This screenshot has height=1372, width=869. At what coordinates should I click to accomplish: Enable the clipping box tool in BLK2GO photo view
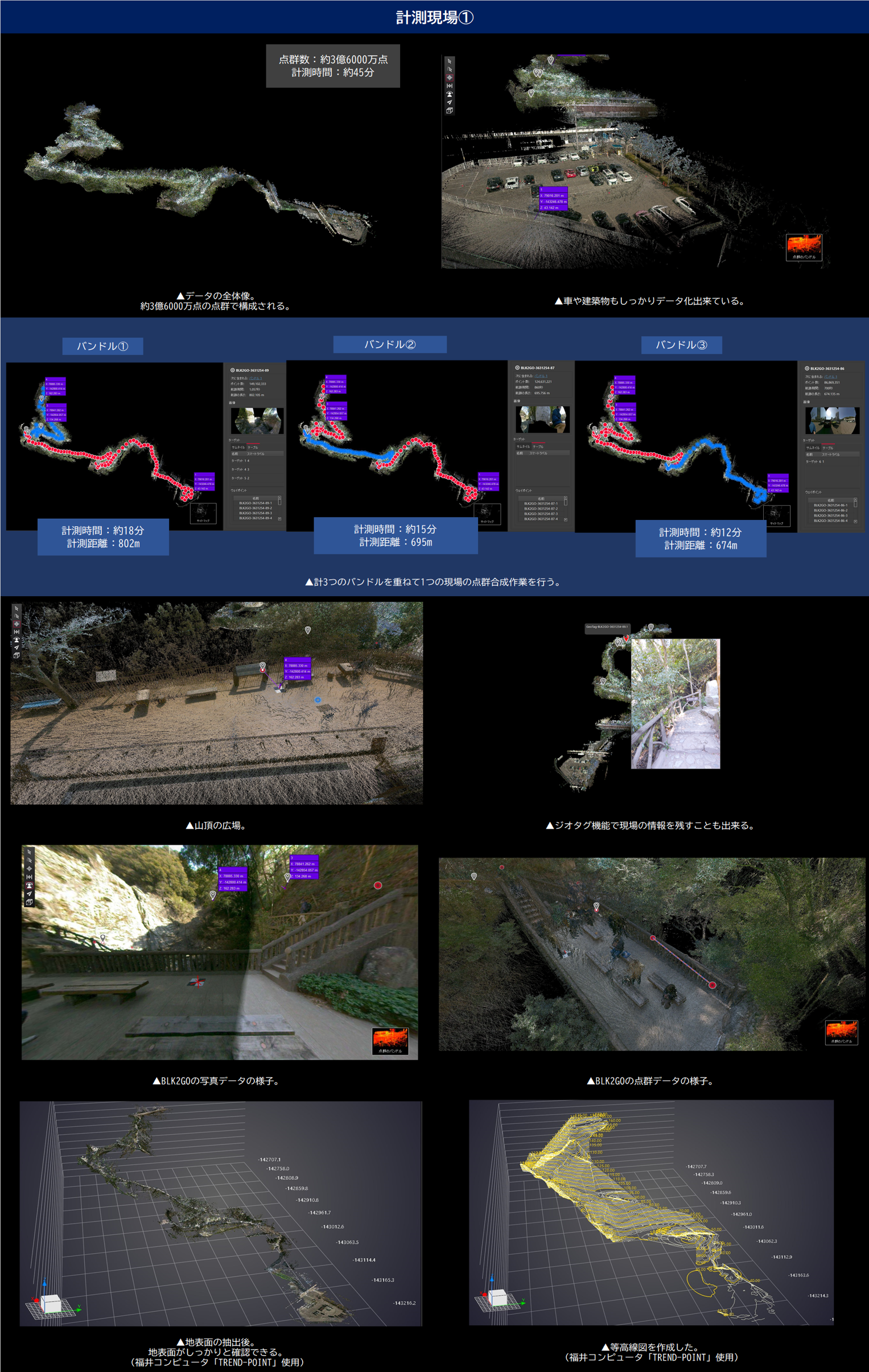tap(29, 902)
